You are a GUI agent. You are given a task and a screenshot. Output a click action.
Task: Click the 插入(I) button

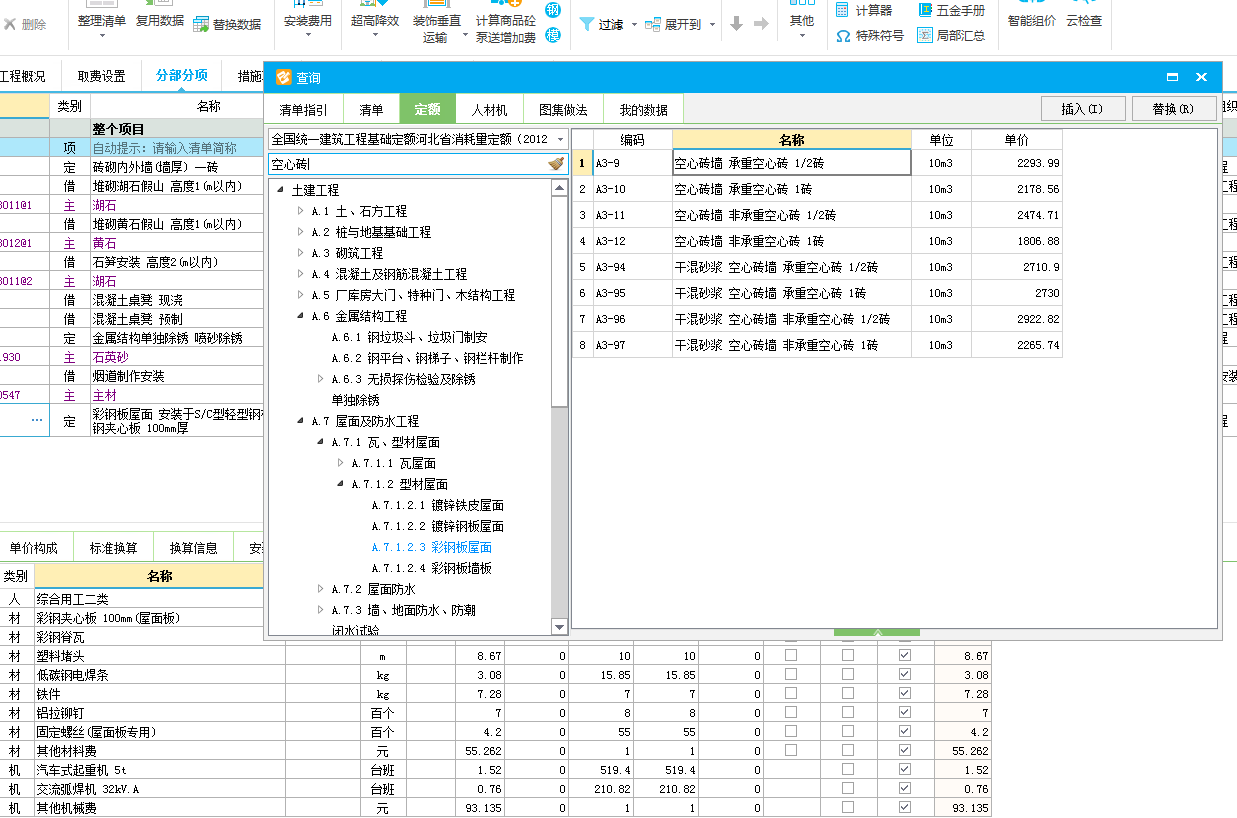pos(1083,109)
